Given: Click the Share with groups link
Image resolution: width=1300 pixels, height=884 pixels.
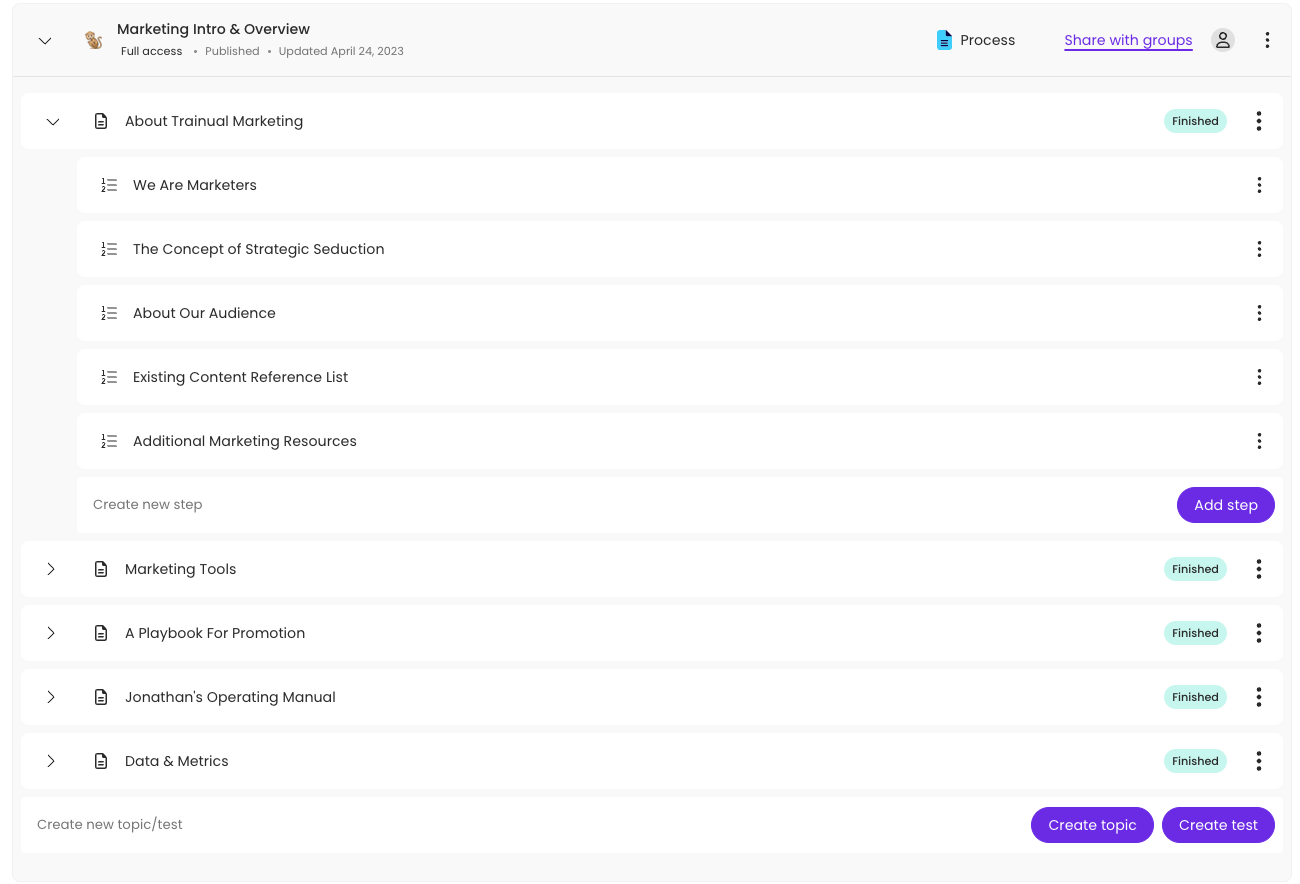Looking at the screenshot, I should 1128,40.
